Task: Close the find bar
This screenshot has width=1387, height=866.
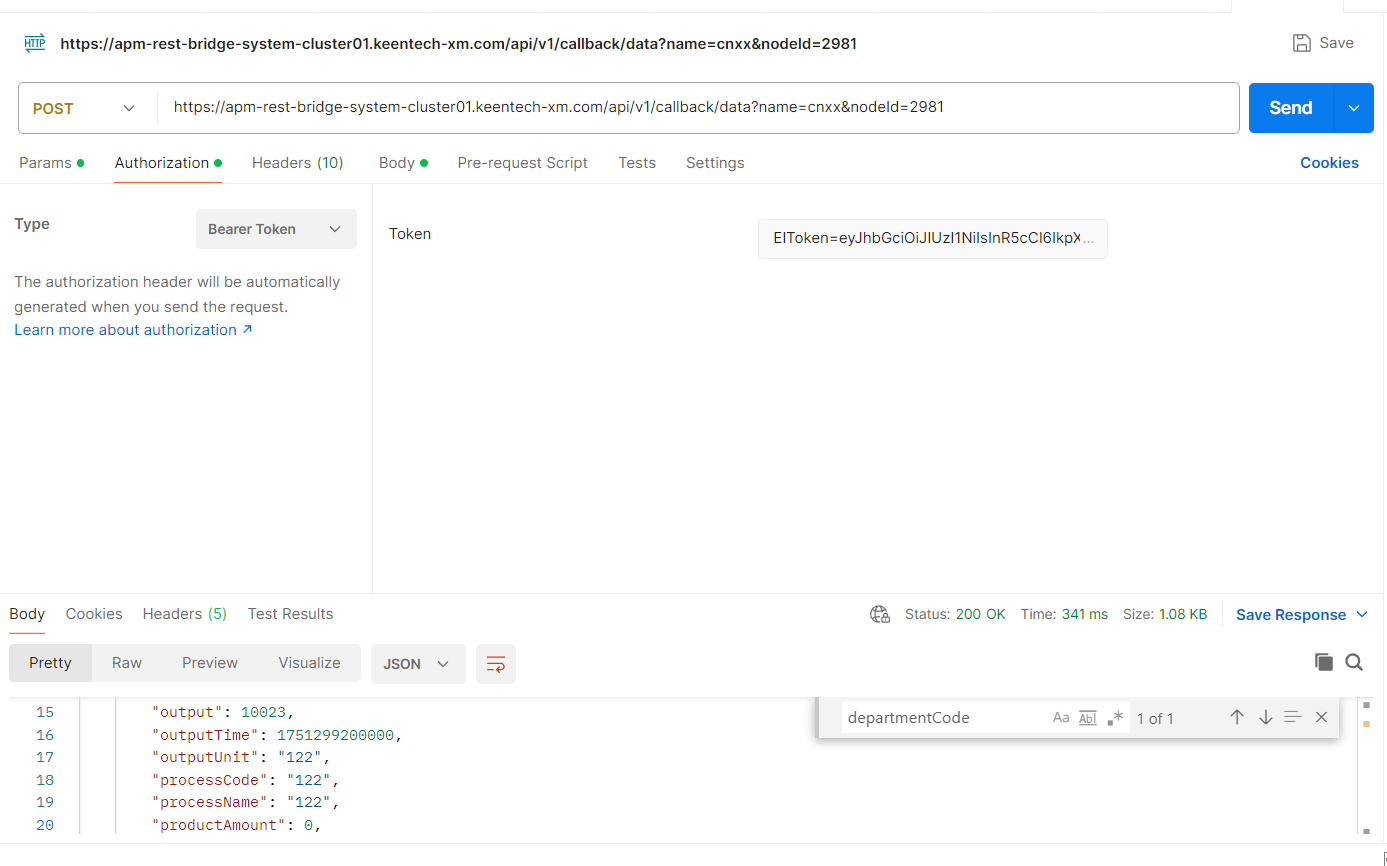Action: 1321,717
